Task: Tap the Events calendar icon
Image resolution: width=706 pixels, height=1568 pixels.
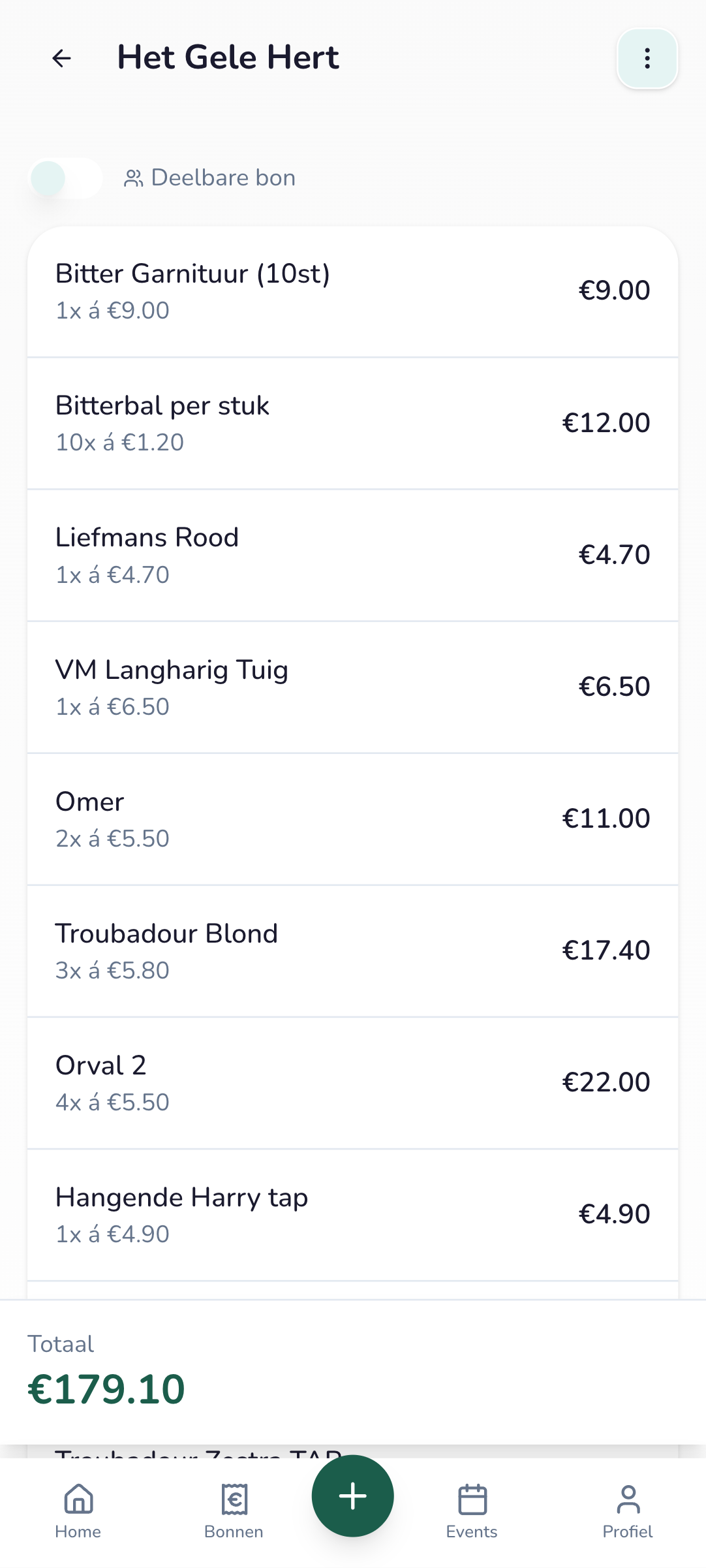Action: (472, 1498)
